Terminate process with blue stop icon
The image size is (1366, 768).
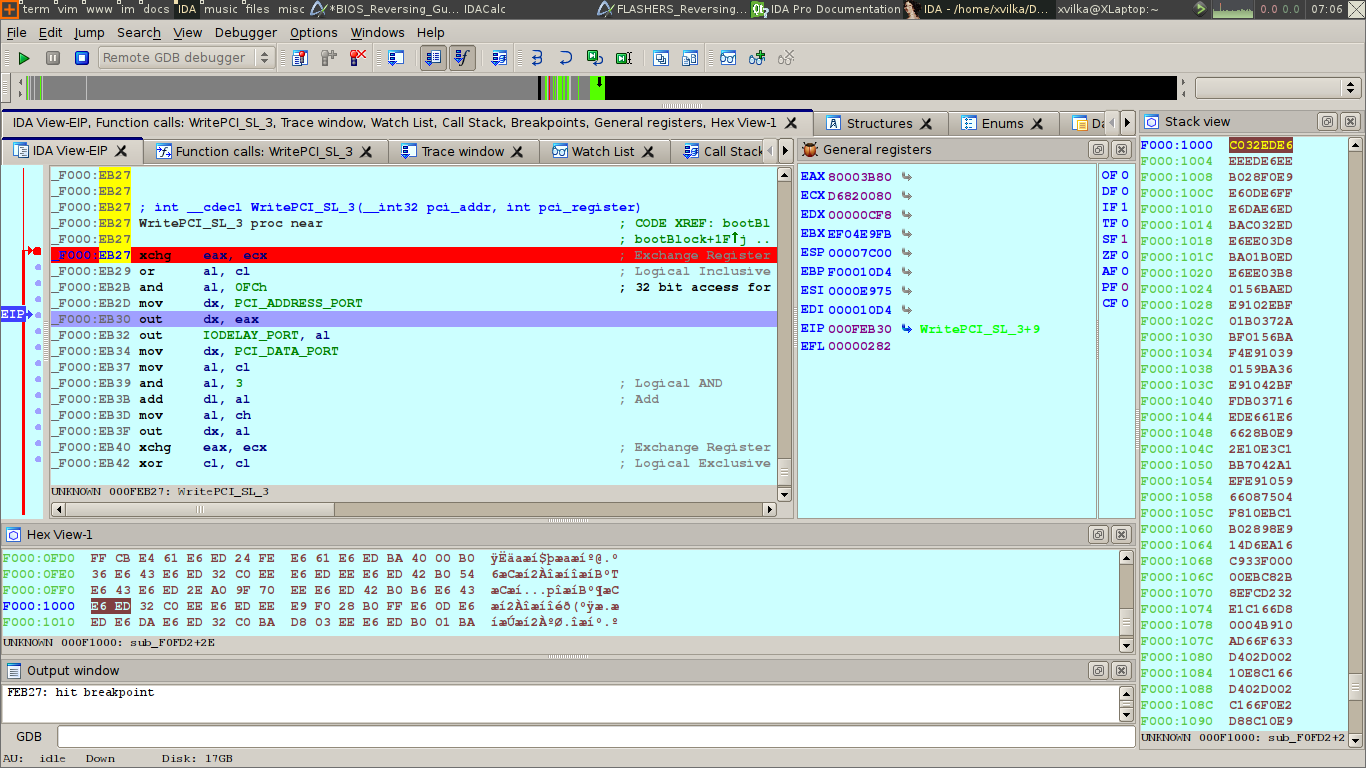tap(81, 58)
